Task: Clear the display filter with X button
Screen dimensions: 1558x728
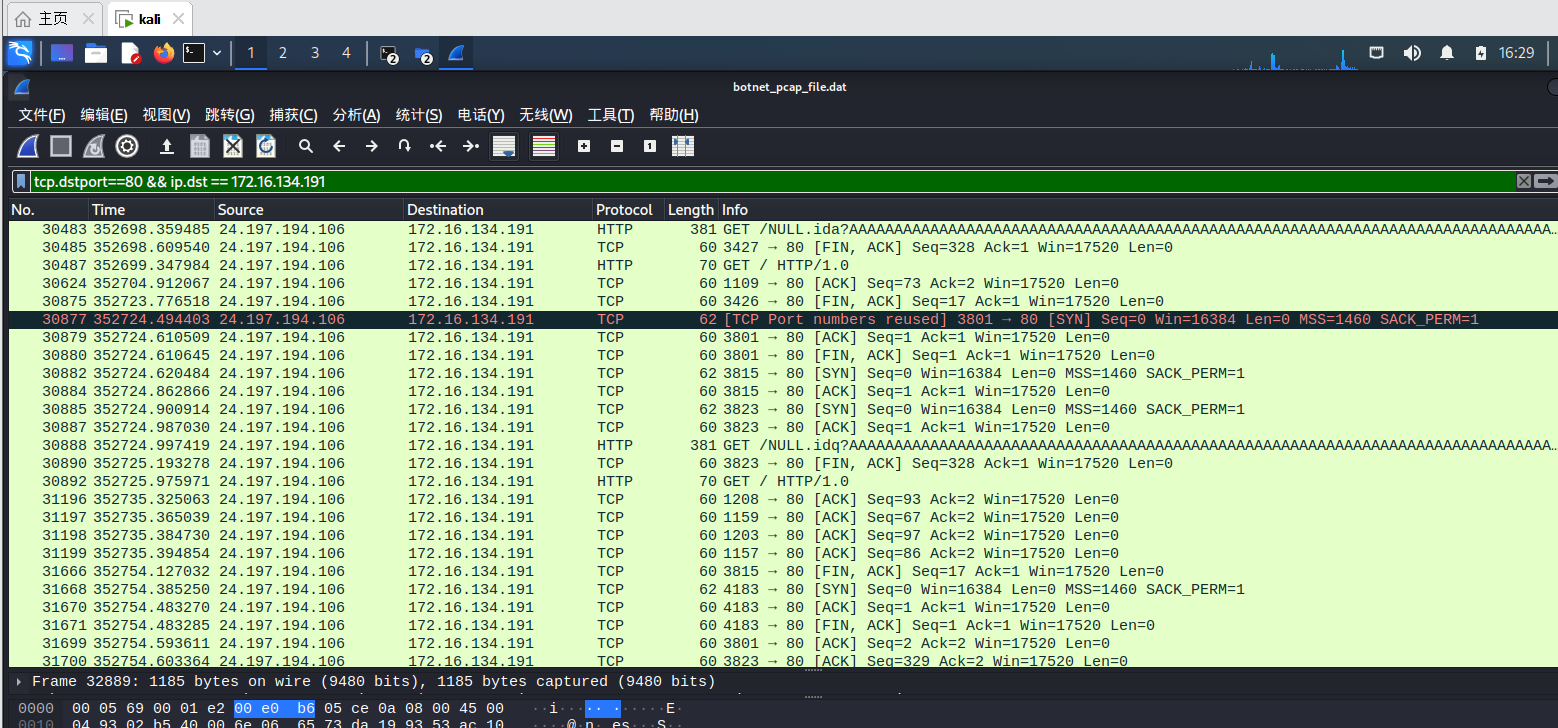Action: point(1524,181)
